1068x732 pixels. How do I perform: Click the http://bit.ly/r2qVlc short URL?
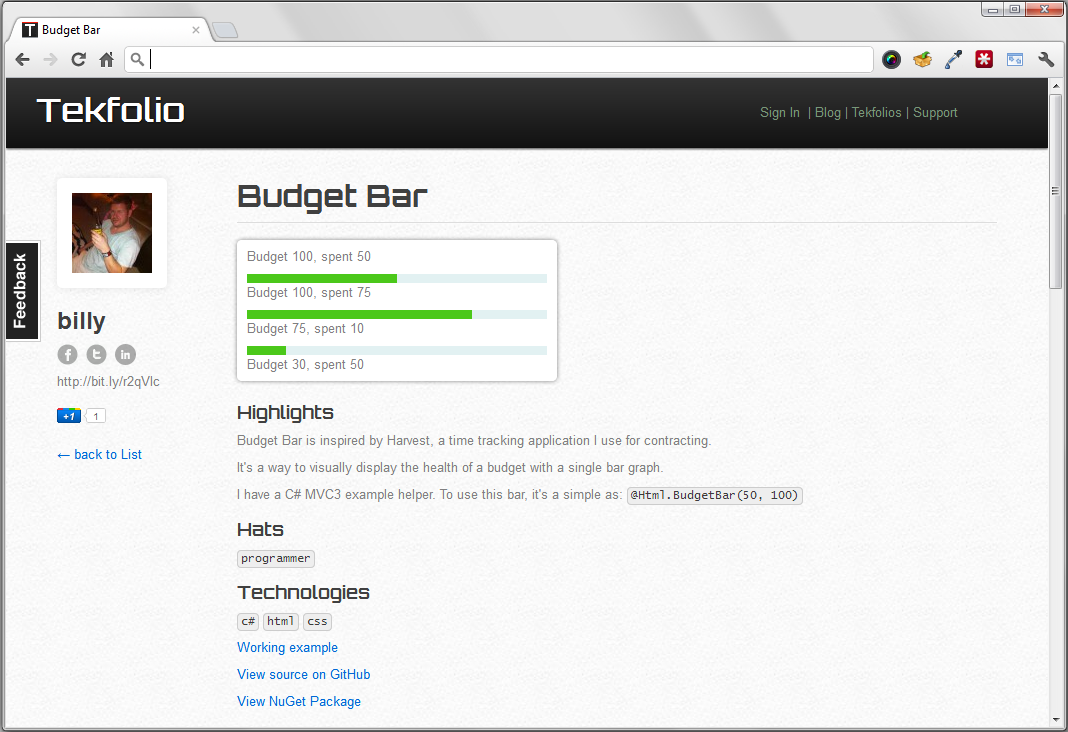point(108,381)
